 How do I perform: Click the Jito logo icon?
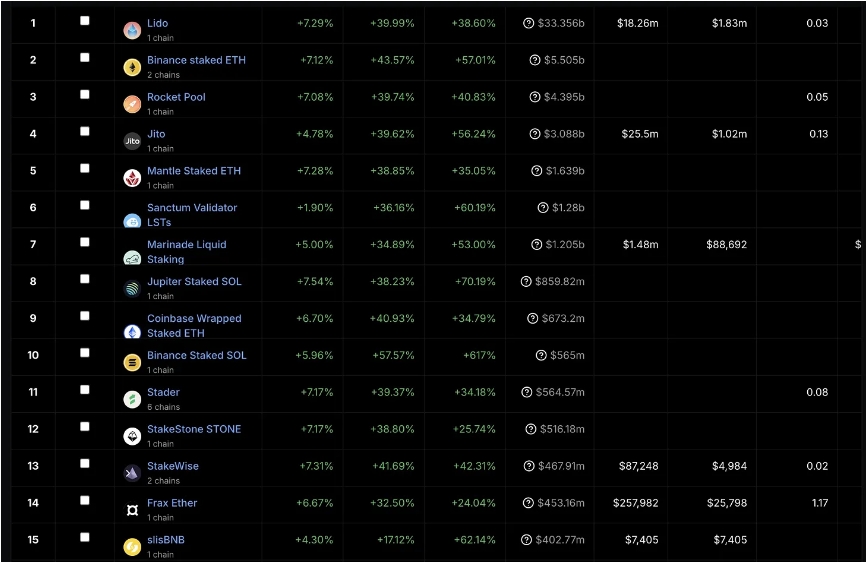click(132, 141)
